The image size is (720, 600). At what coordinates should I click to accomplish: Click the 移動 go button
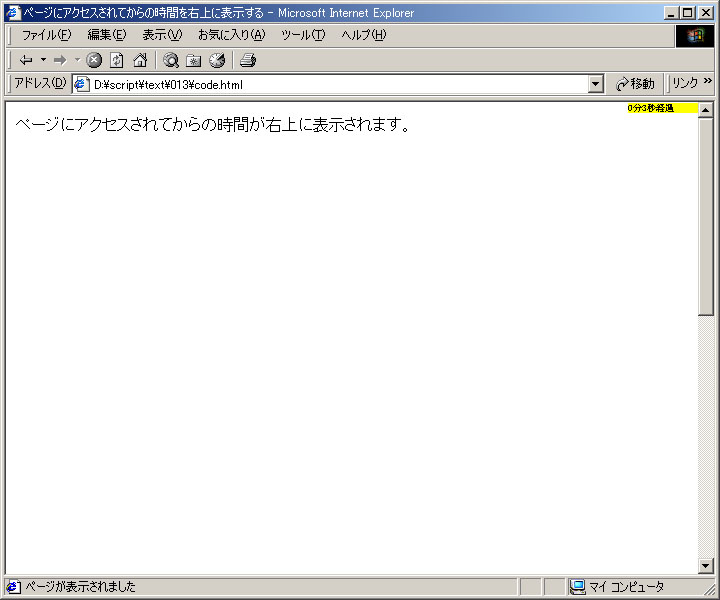tap(636, 84)
